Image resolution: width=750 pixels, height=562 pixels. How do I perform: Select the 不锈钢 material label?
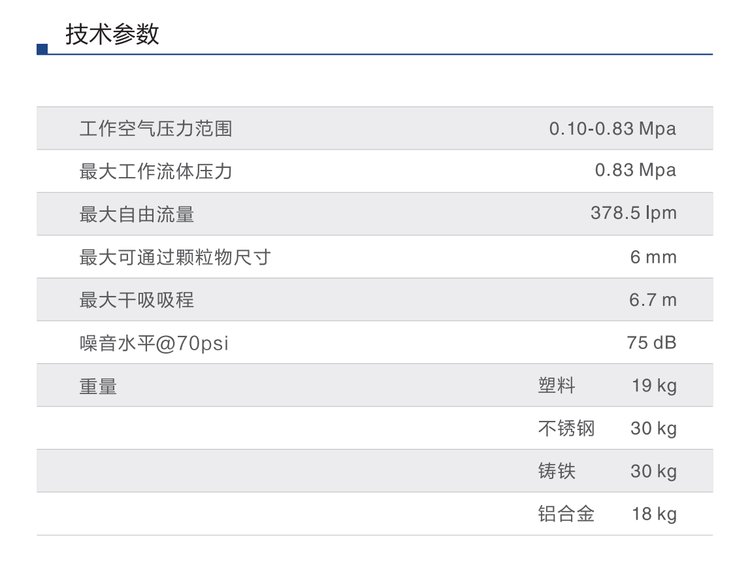566,429
